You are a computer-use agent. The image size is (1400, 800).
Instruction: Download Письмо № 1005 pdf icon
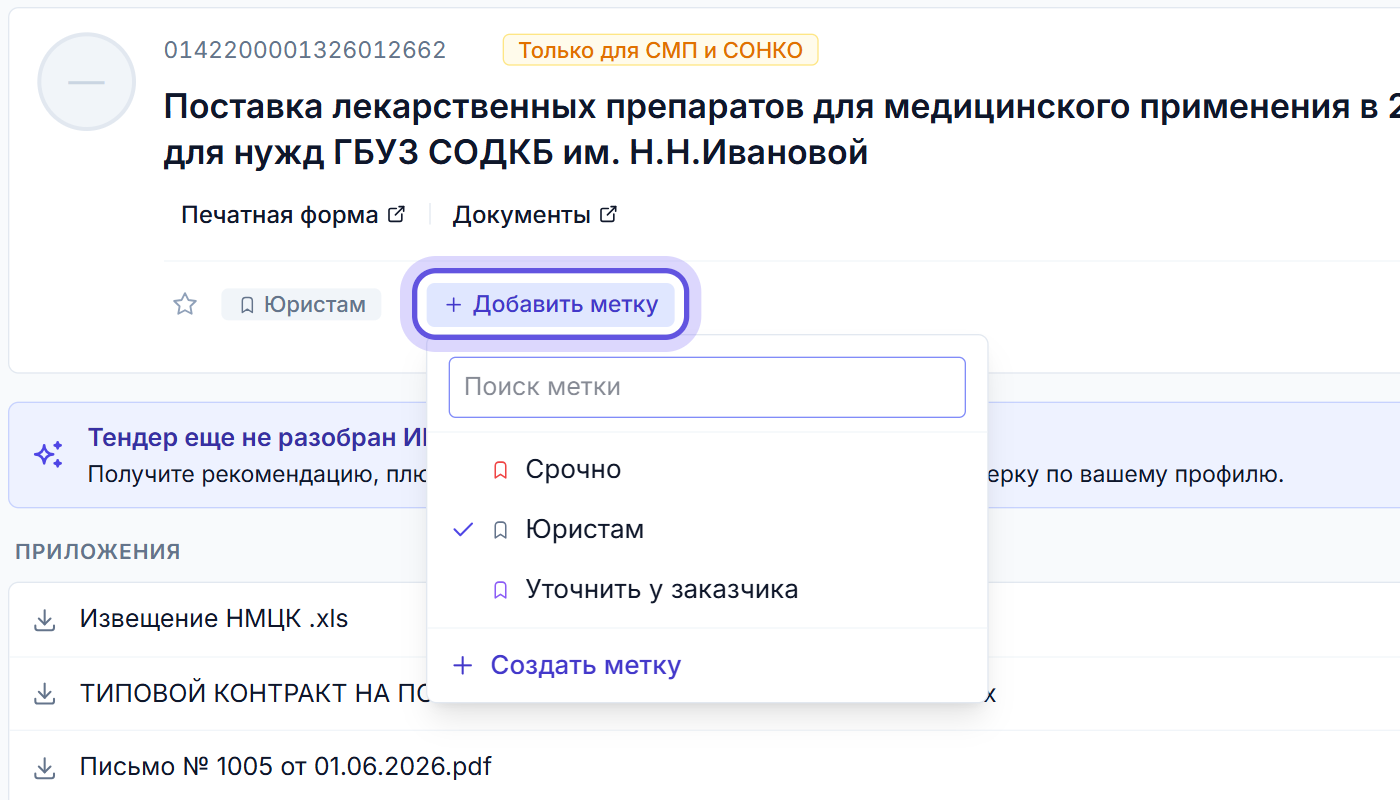pyautogui.click(x=44, y=768)
